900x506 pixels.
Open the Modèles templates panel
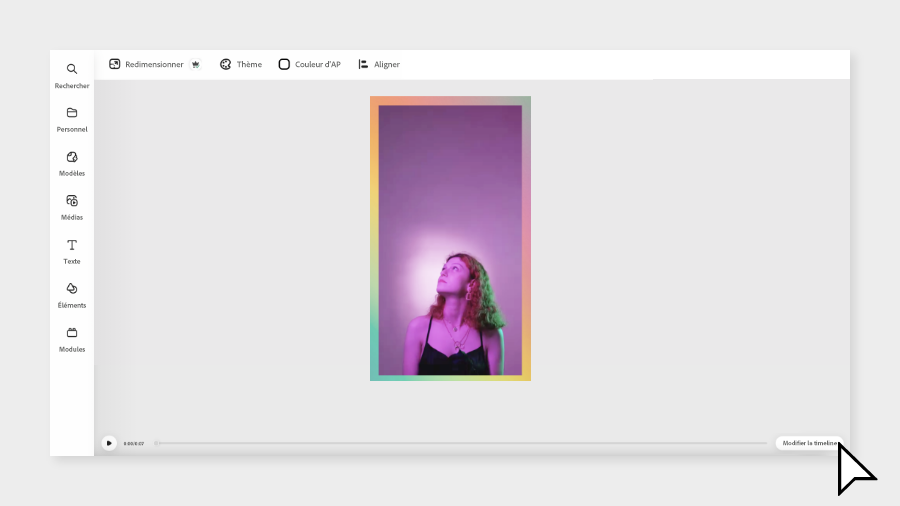tap(72, 164)
